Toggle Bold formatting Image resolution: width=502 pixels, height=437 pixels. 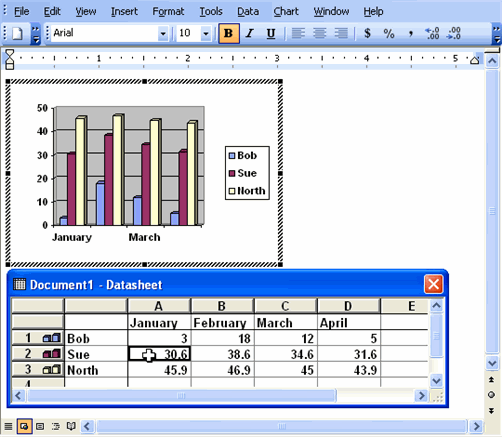coord(229,33)
